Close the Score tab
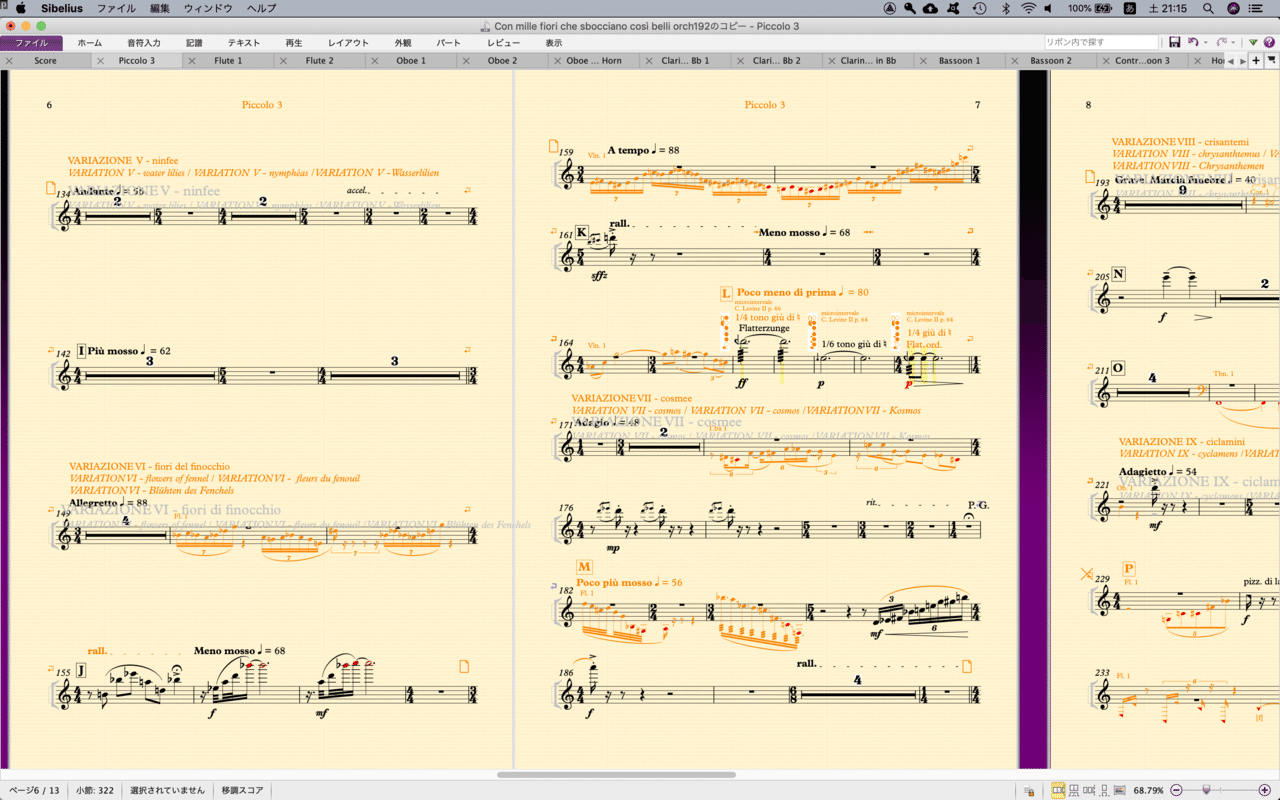Image resolution: width=1280 pixels, height=800 pixels. pyautogui.click(x=9, y=61)
